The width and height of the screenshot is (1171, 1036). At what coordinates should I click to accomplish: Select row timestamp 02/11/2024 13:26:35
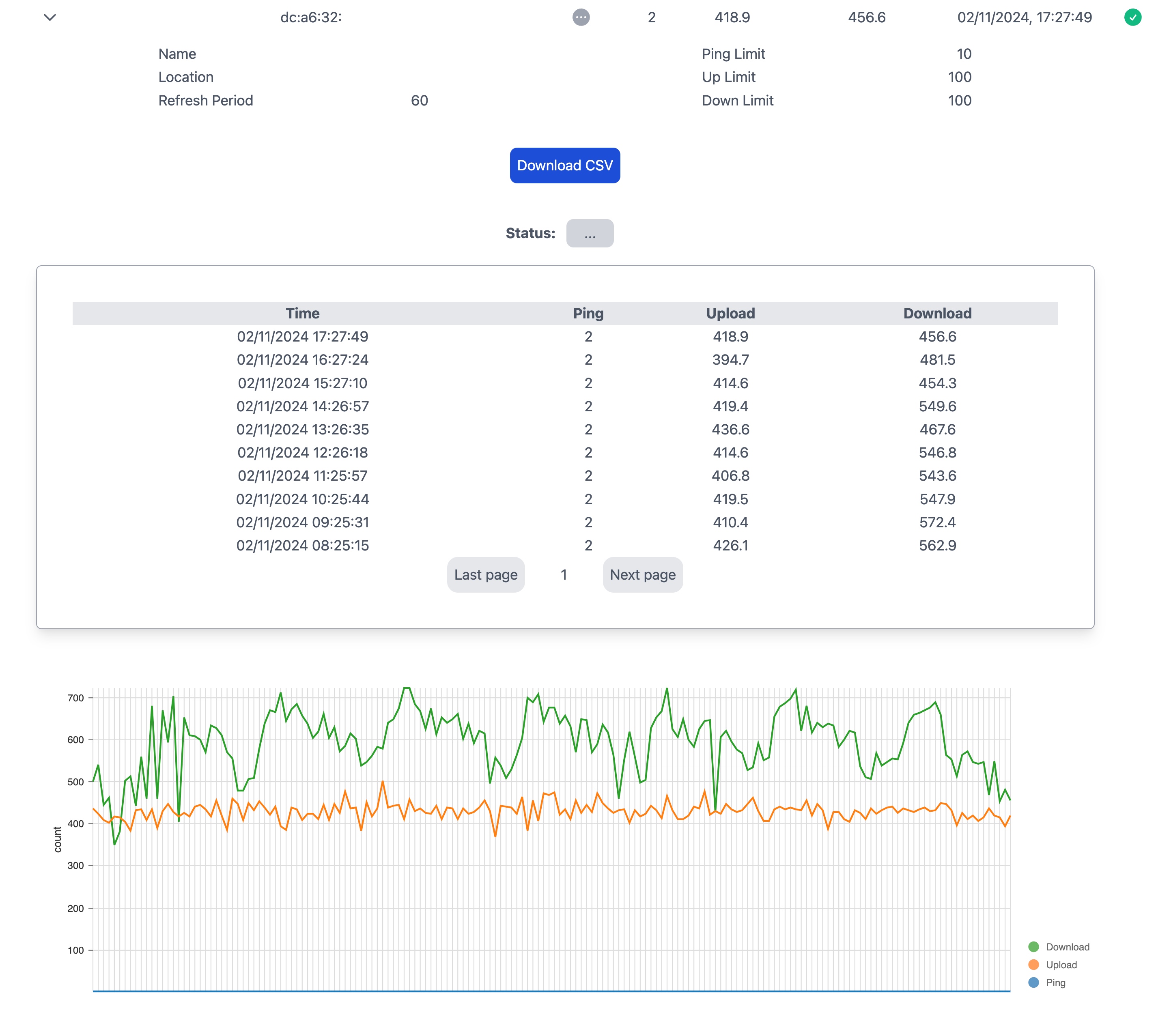303,430
